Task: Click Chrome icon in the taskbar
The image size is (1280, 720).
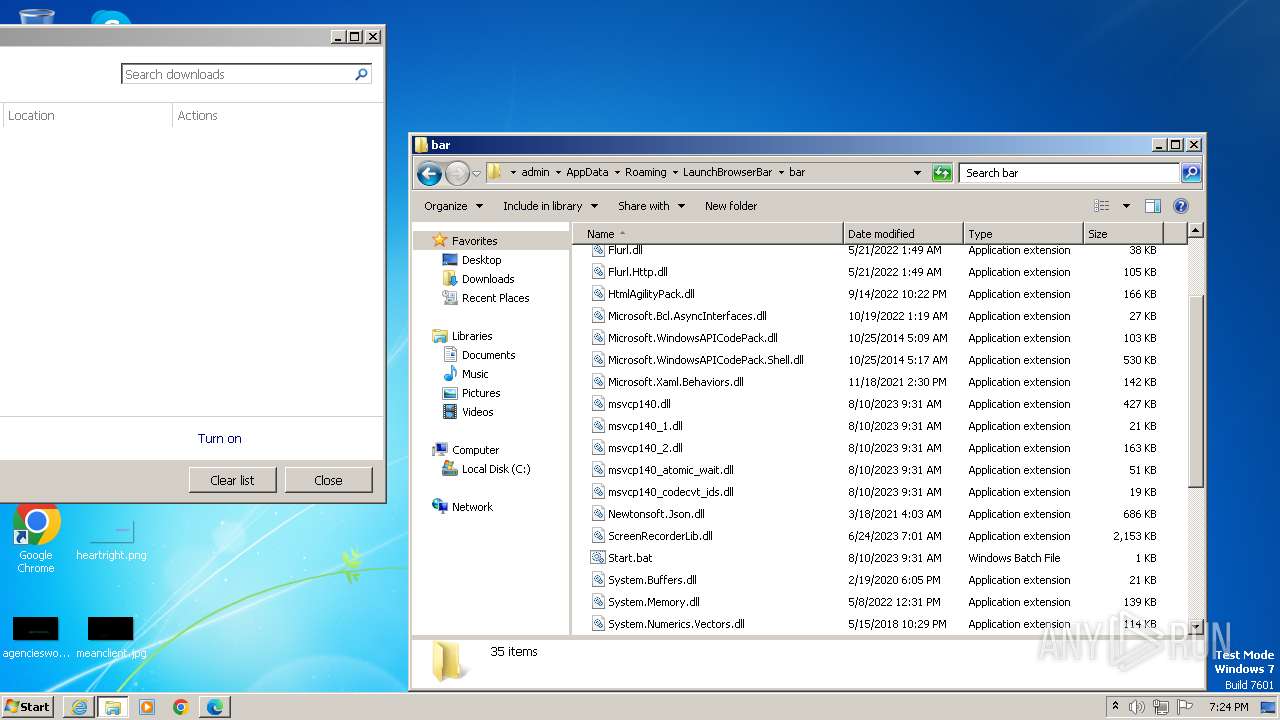Action: point(181,707)
